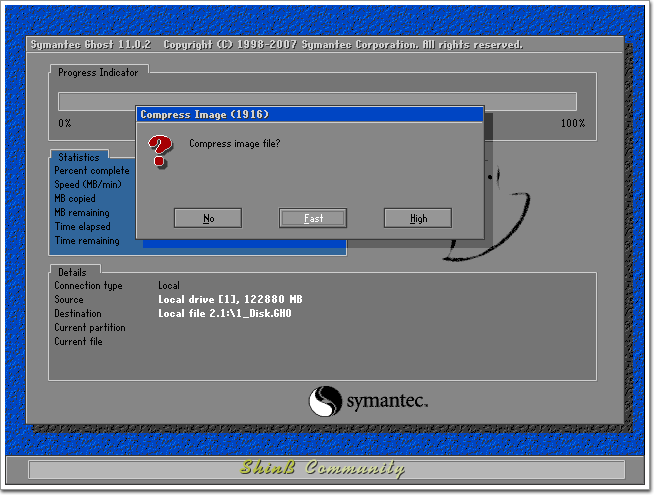654x495 pixels.
Task: Click the 'Destination' detail label
Action: coord(78,314)
